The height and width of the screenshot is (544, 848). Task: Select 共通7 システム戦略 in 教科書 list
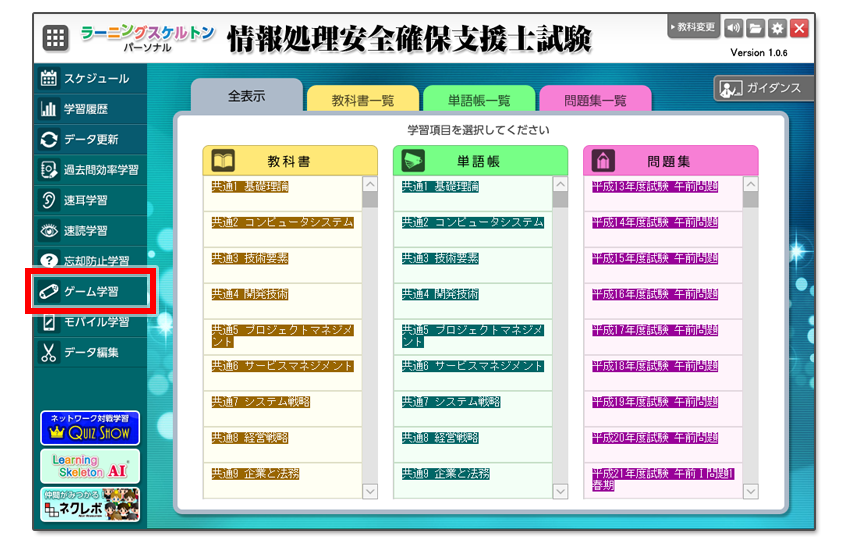point(282,408)
